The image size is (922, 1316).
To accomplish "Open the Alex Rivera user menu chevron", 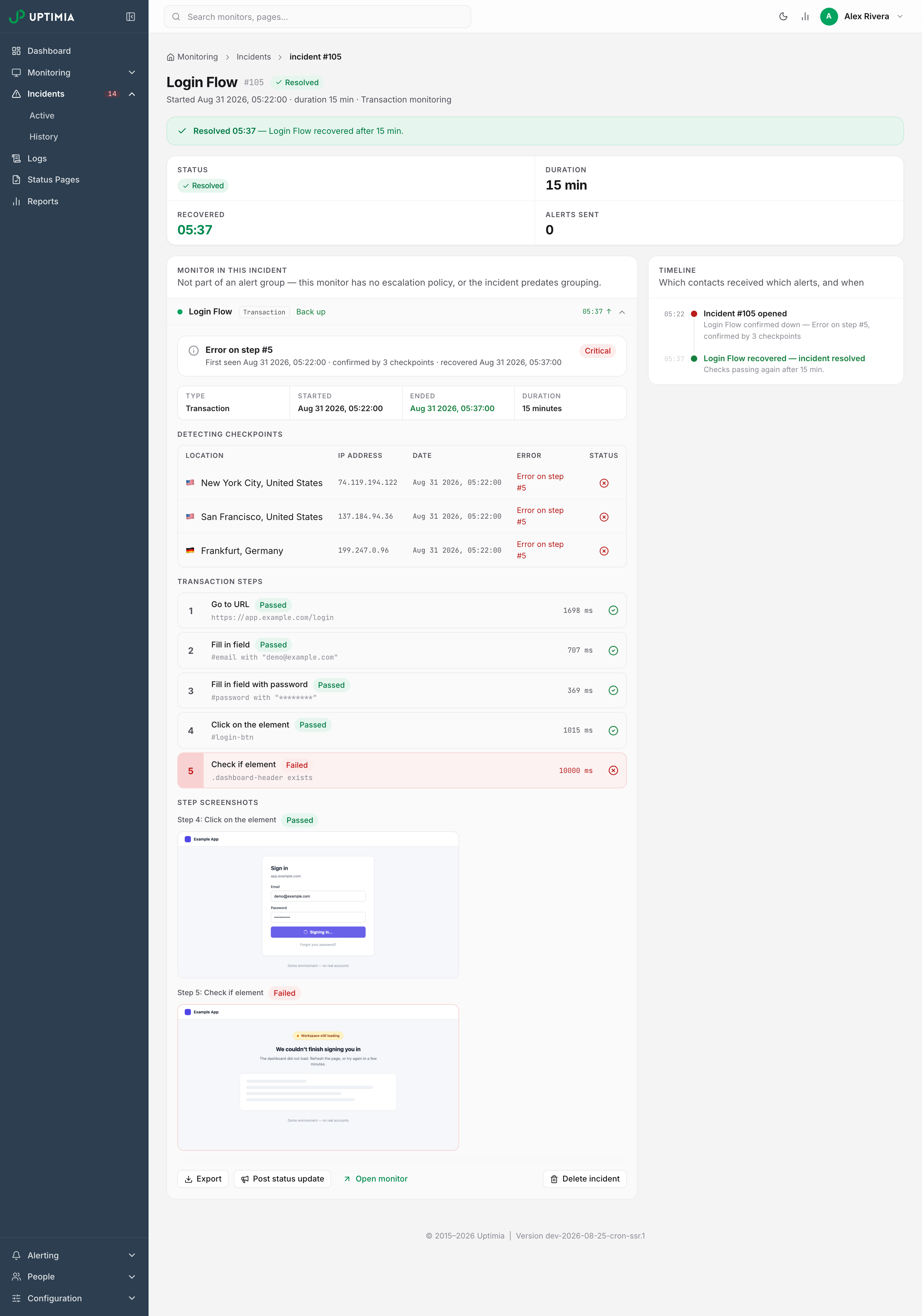I will (900, 17).
